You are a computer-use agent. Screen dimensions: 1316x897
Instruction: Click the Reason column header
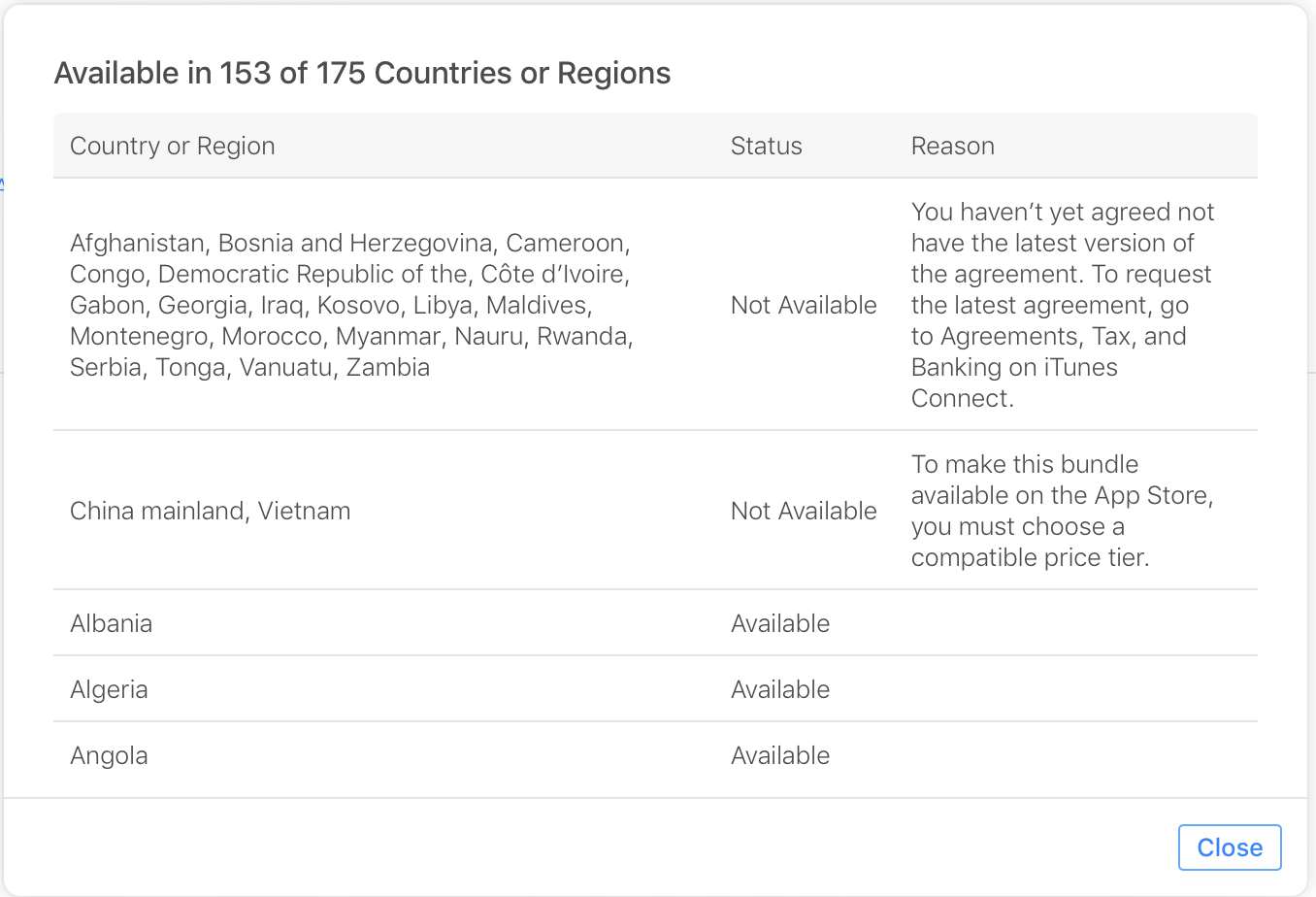[952, 146]
